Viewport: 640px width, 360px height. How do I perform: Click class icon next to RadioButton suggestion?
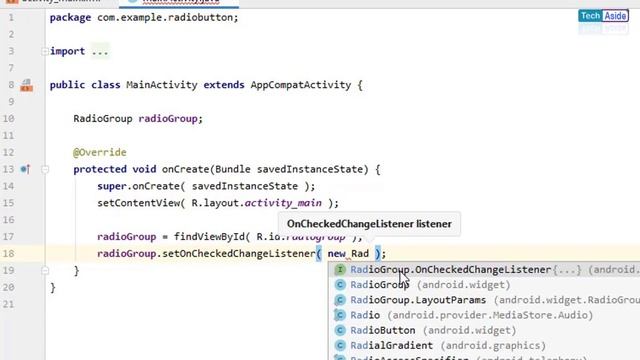tap(340, 330)
